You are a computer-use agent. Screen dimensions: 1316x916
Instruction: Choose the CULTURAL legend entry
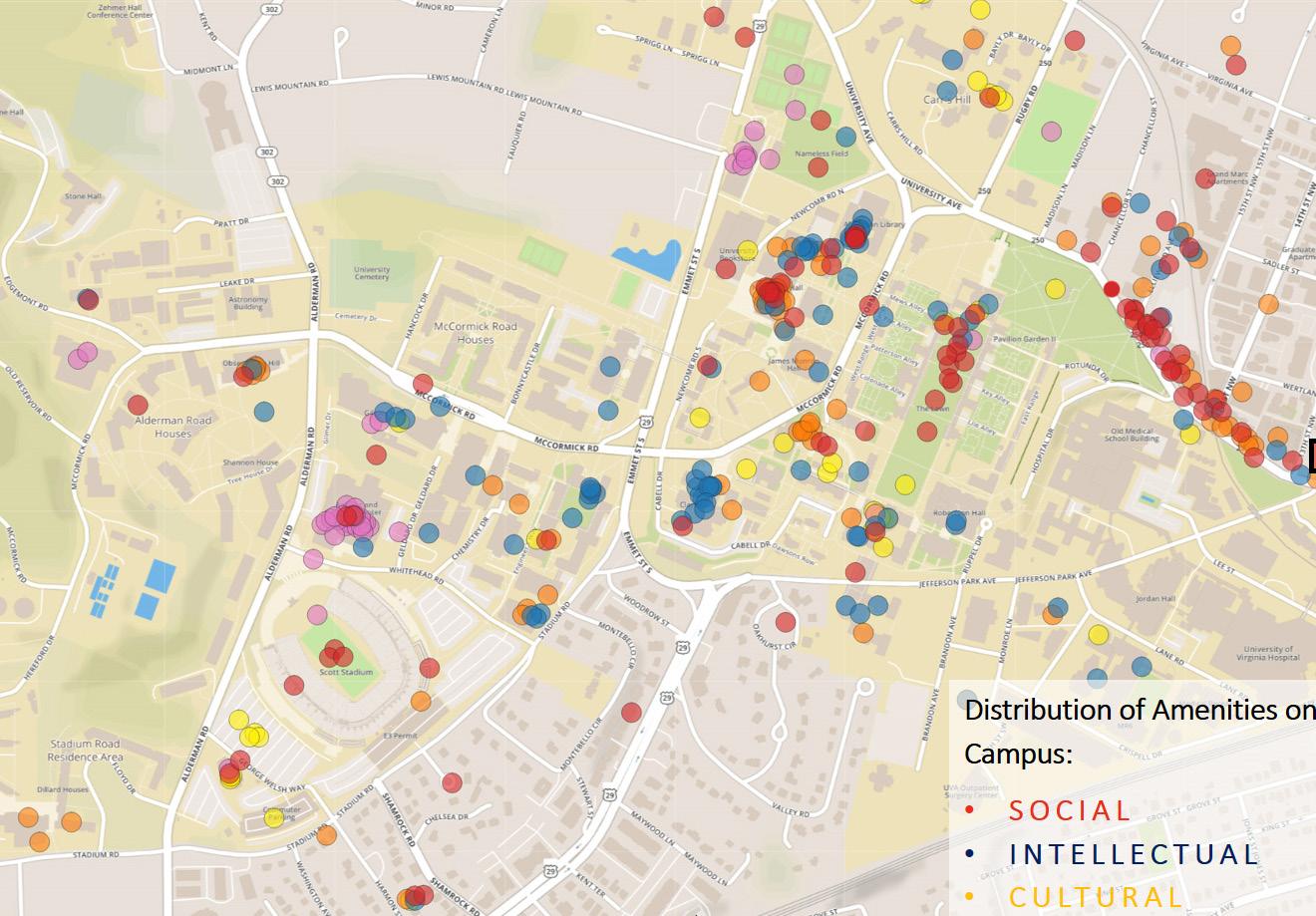pyautogui.click(x=1096, y=897)
